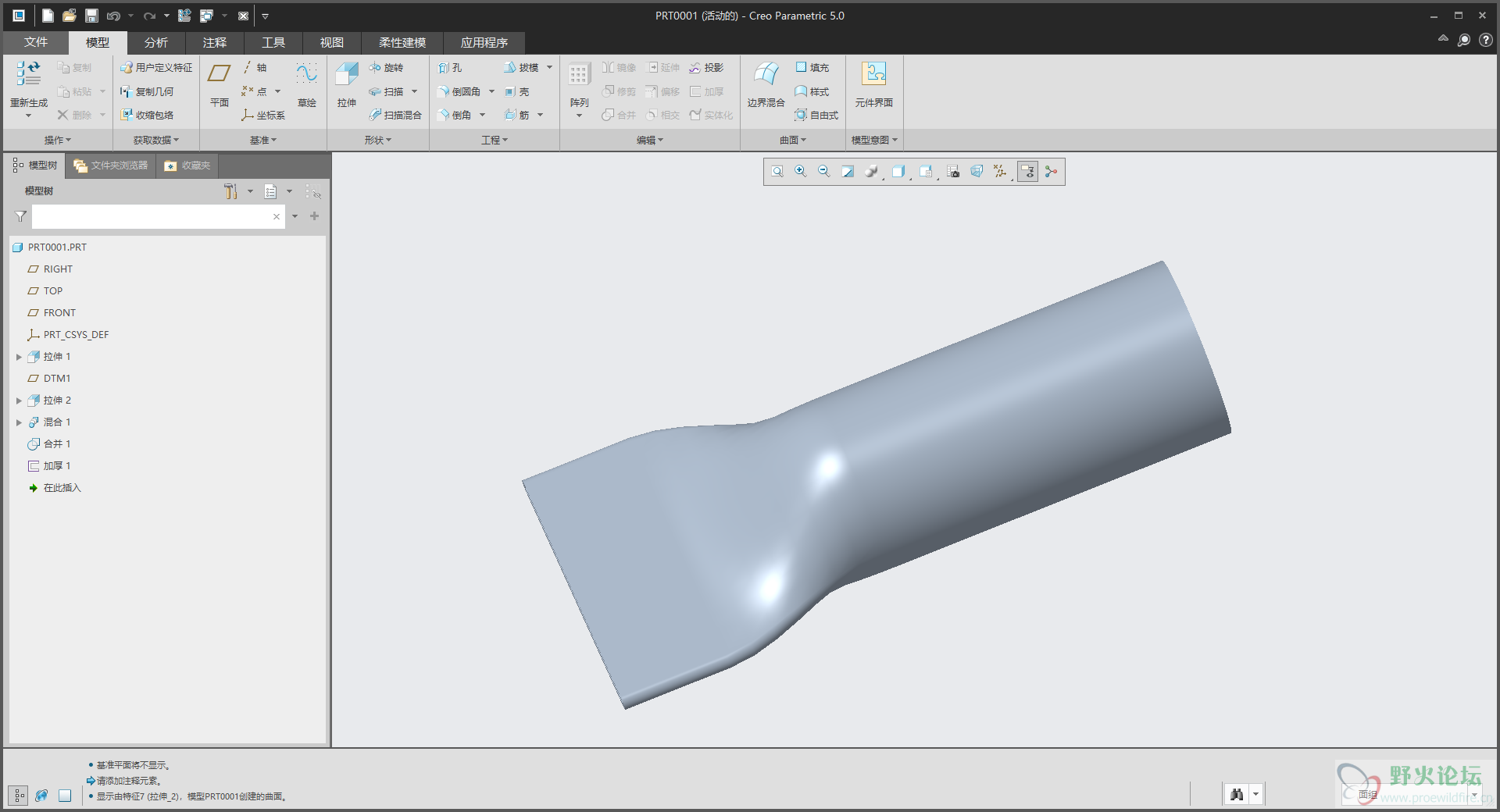Click the Undo icon in quick access toolbar
The height and width of the screenshot is (812, 1500).
[114, 16]
